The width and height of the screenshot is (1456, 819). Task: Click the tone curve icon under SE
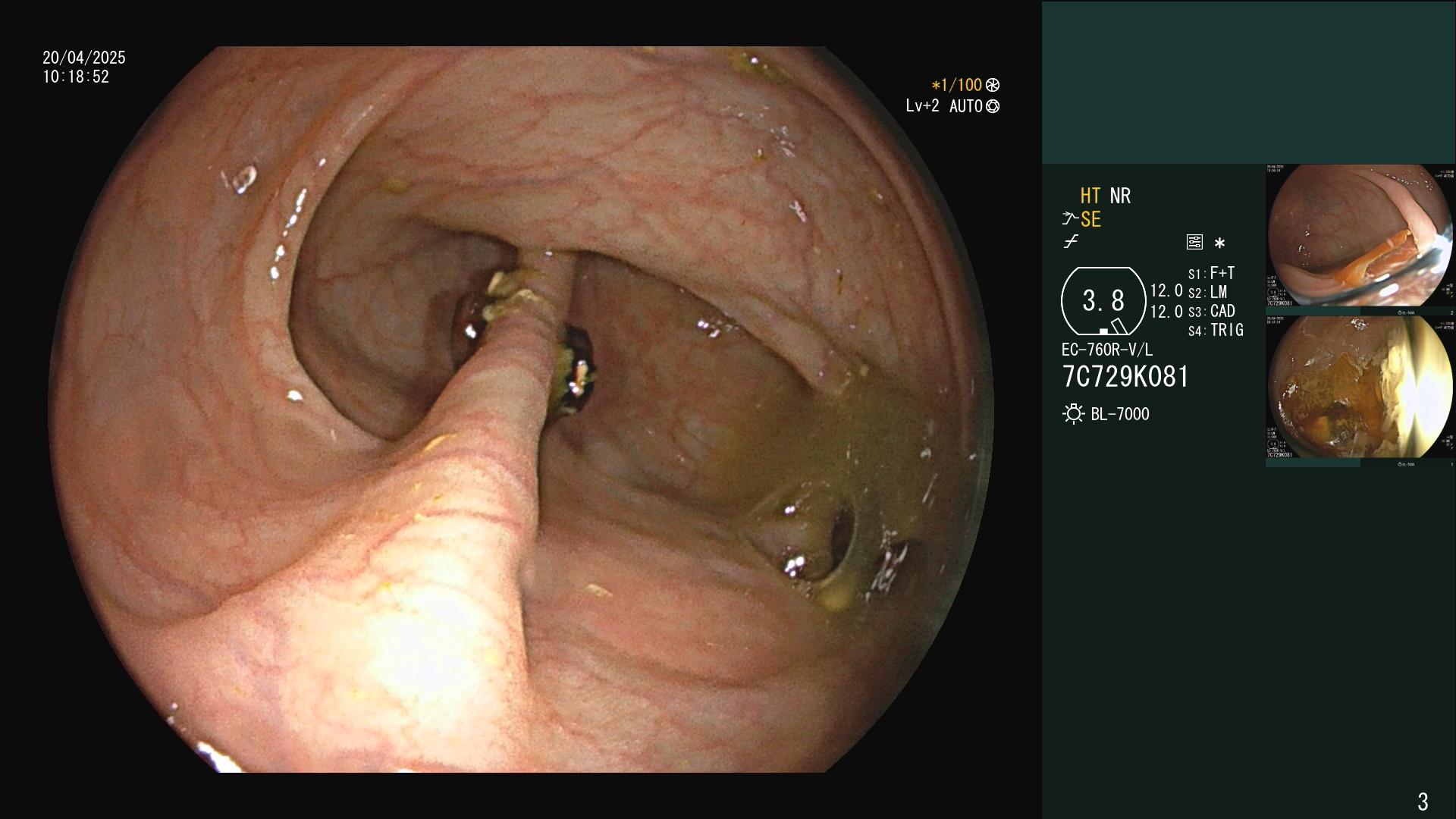click(x=1071, y=242)
